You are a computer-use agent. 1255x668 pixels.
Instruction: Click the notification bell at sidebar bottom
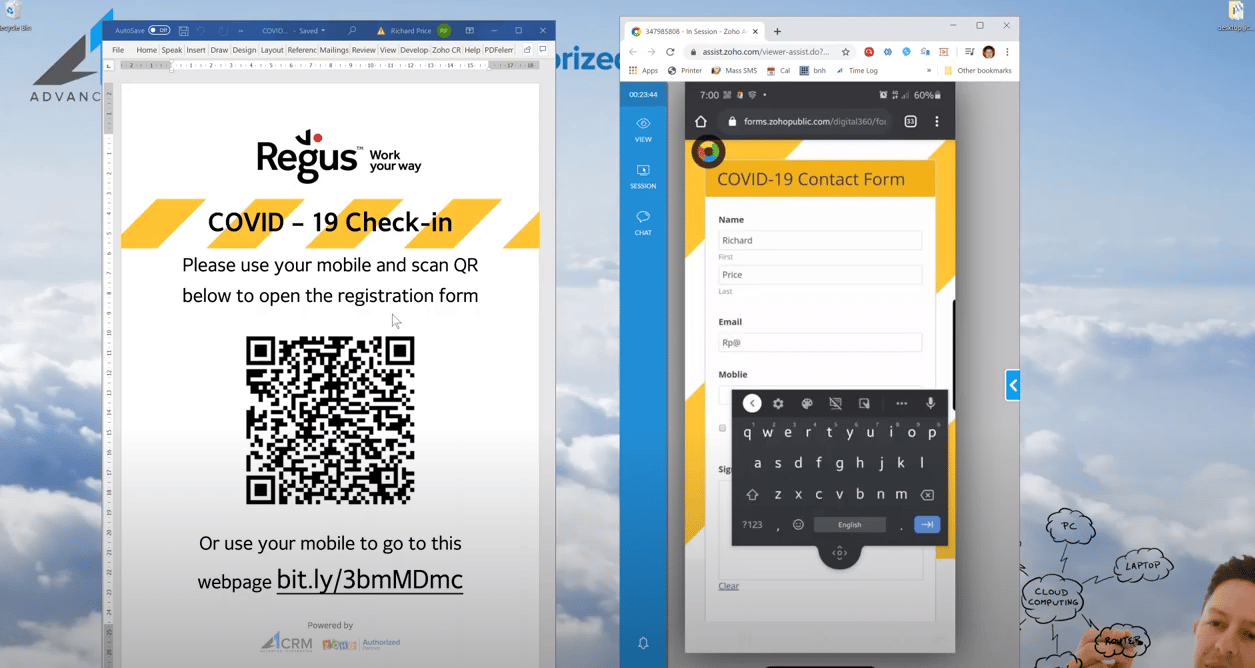point(643,643)
